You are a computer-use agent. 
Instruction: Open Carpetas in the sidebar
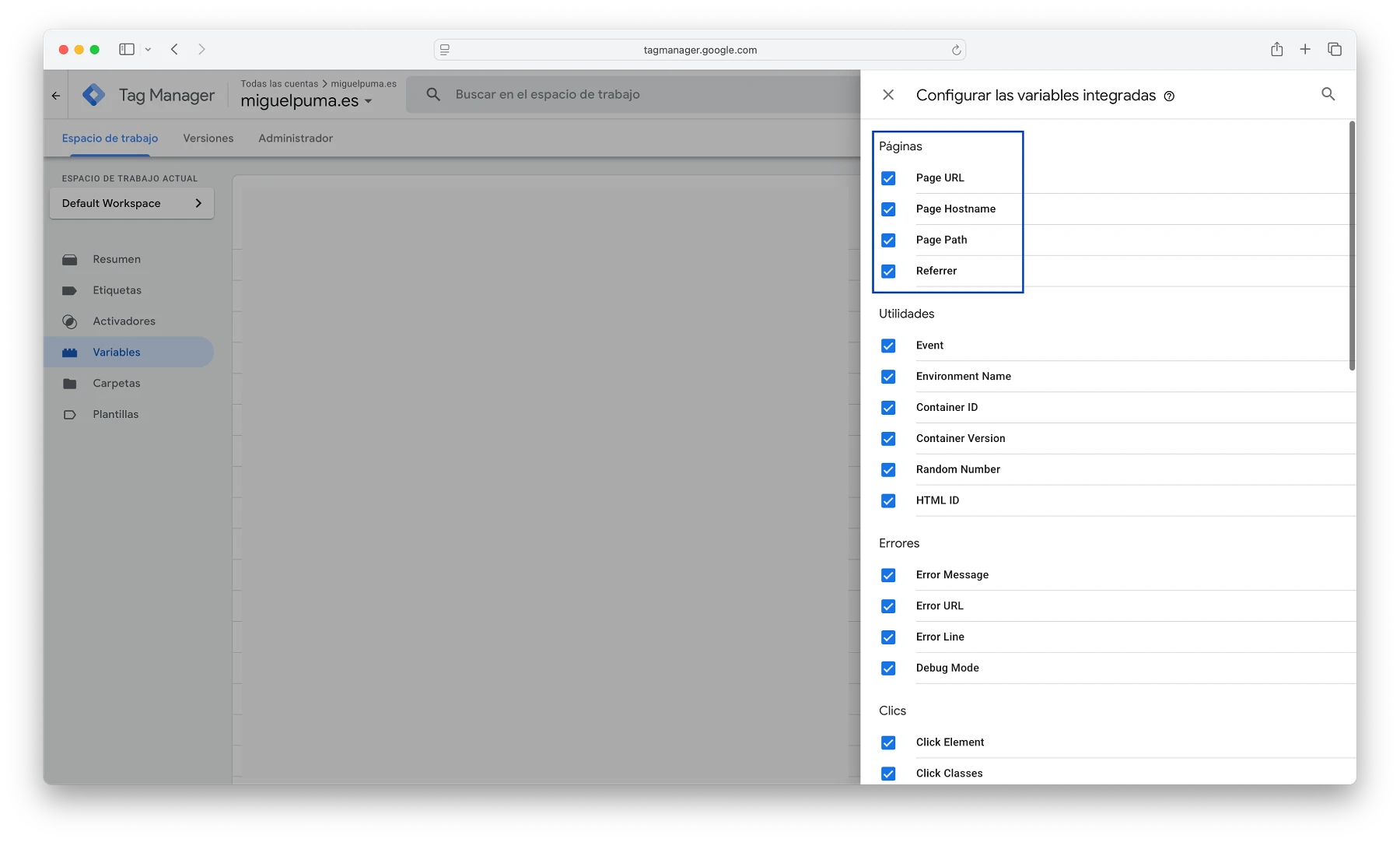[116, 384]
